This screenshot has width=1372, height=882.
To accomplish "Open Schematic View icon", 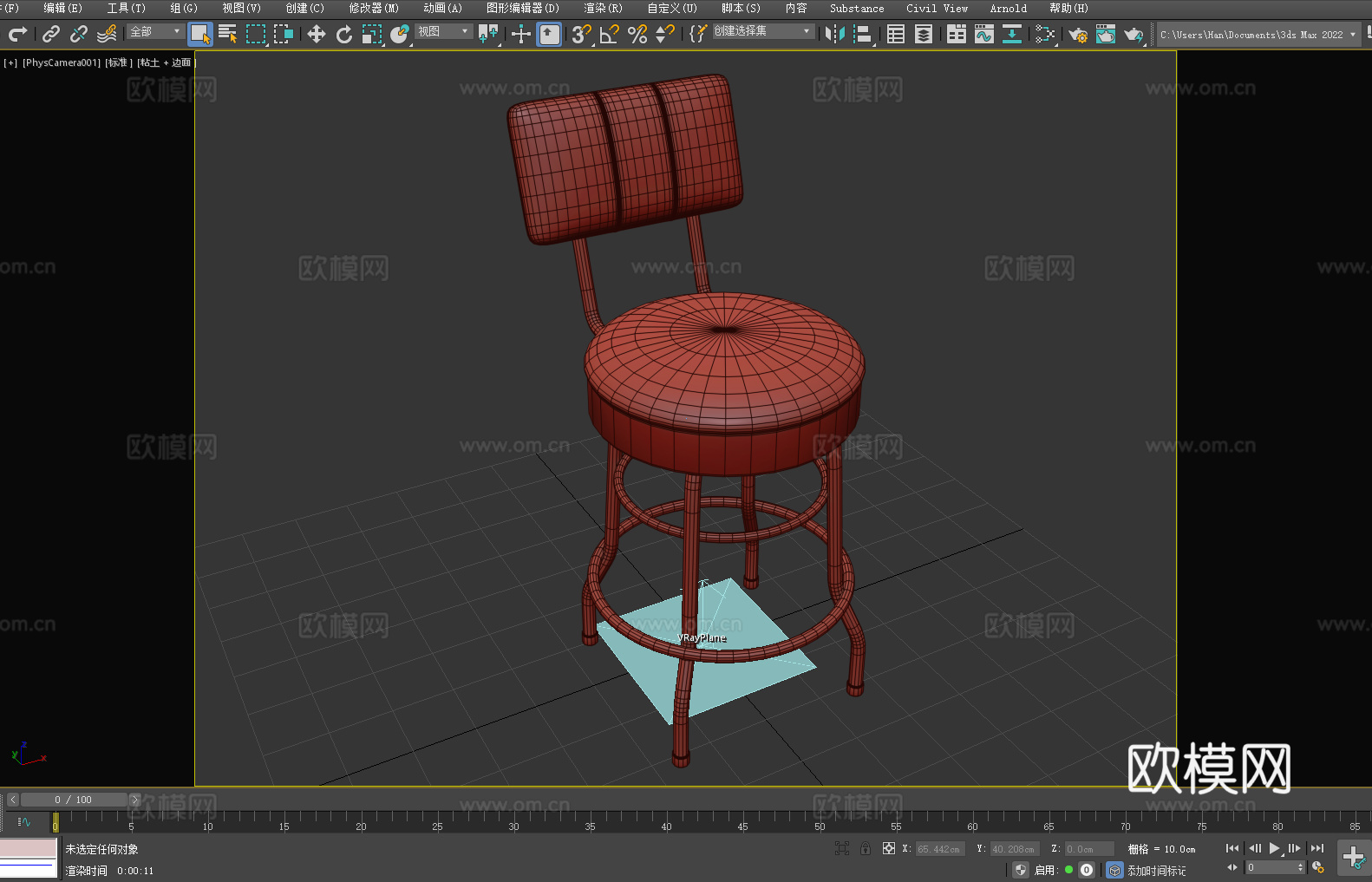I will coord(1045,34).
